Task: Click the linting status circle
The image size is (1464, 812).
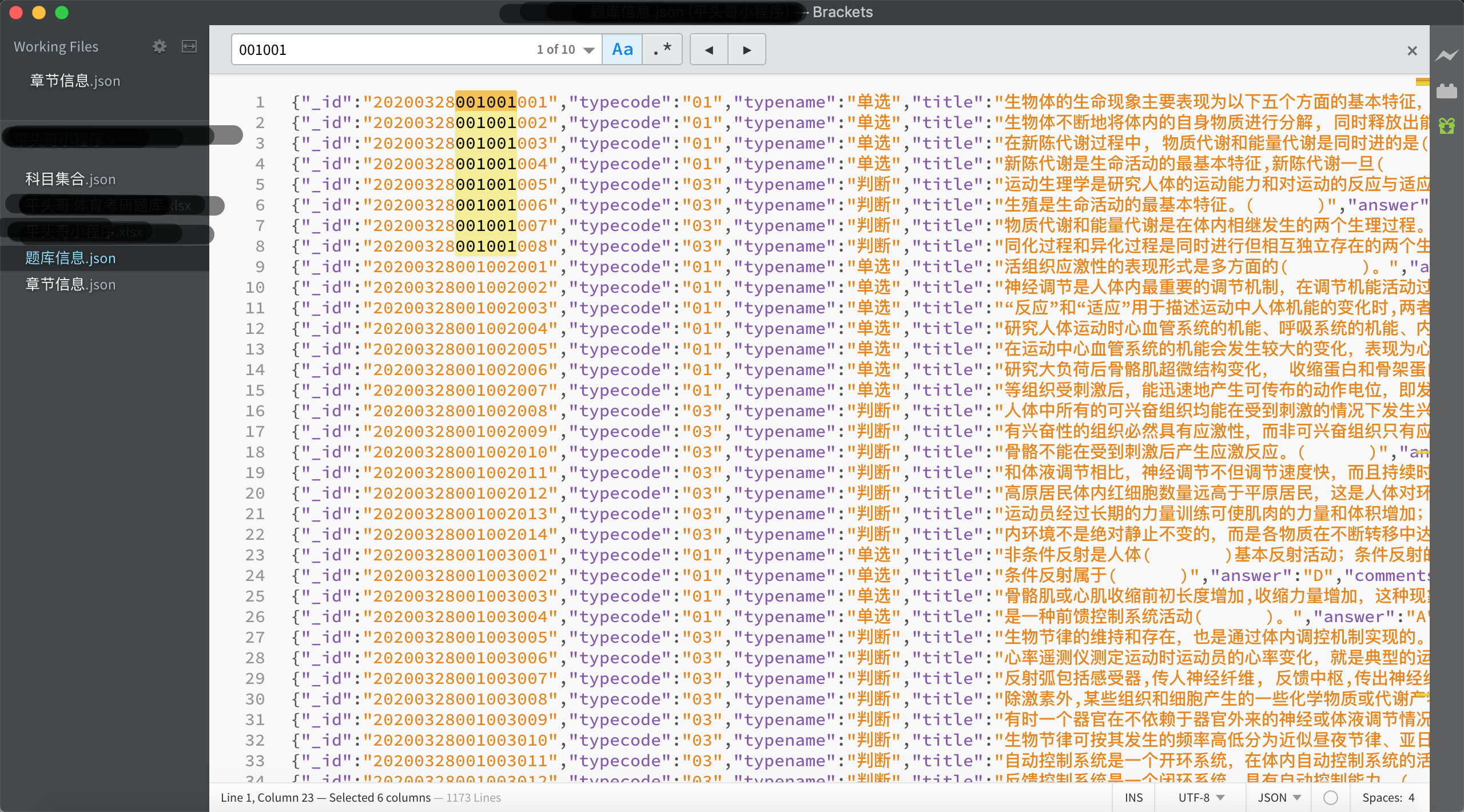Action: coord(1331,798)
